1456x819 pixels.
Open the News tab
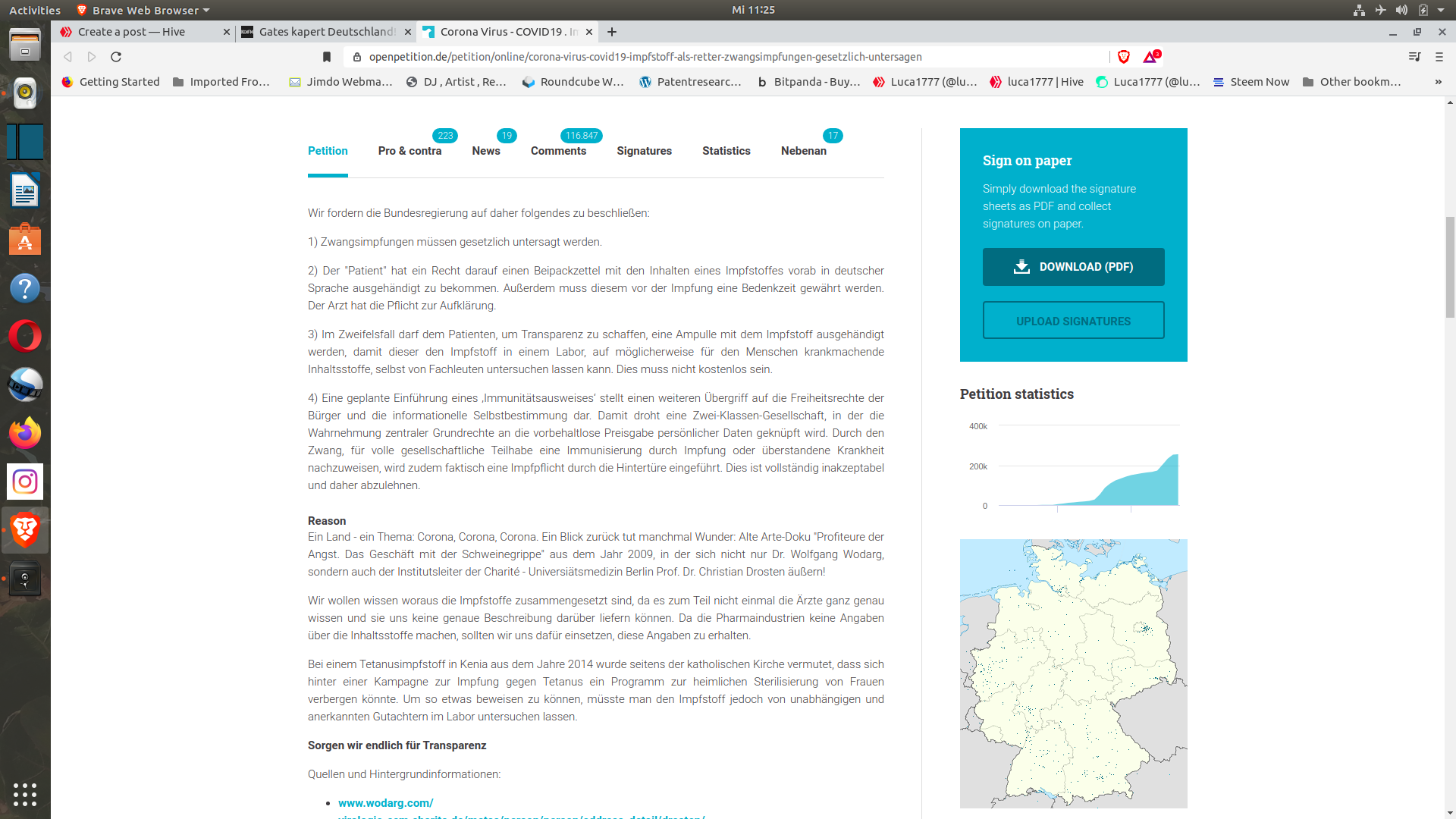pyautogui.click(x=486, y=151)
